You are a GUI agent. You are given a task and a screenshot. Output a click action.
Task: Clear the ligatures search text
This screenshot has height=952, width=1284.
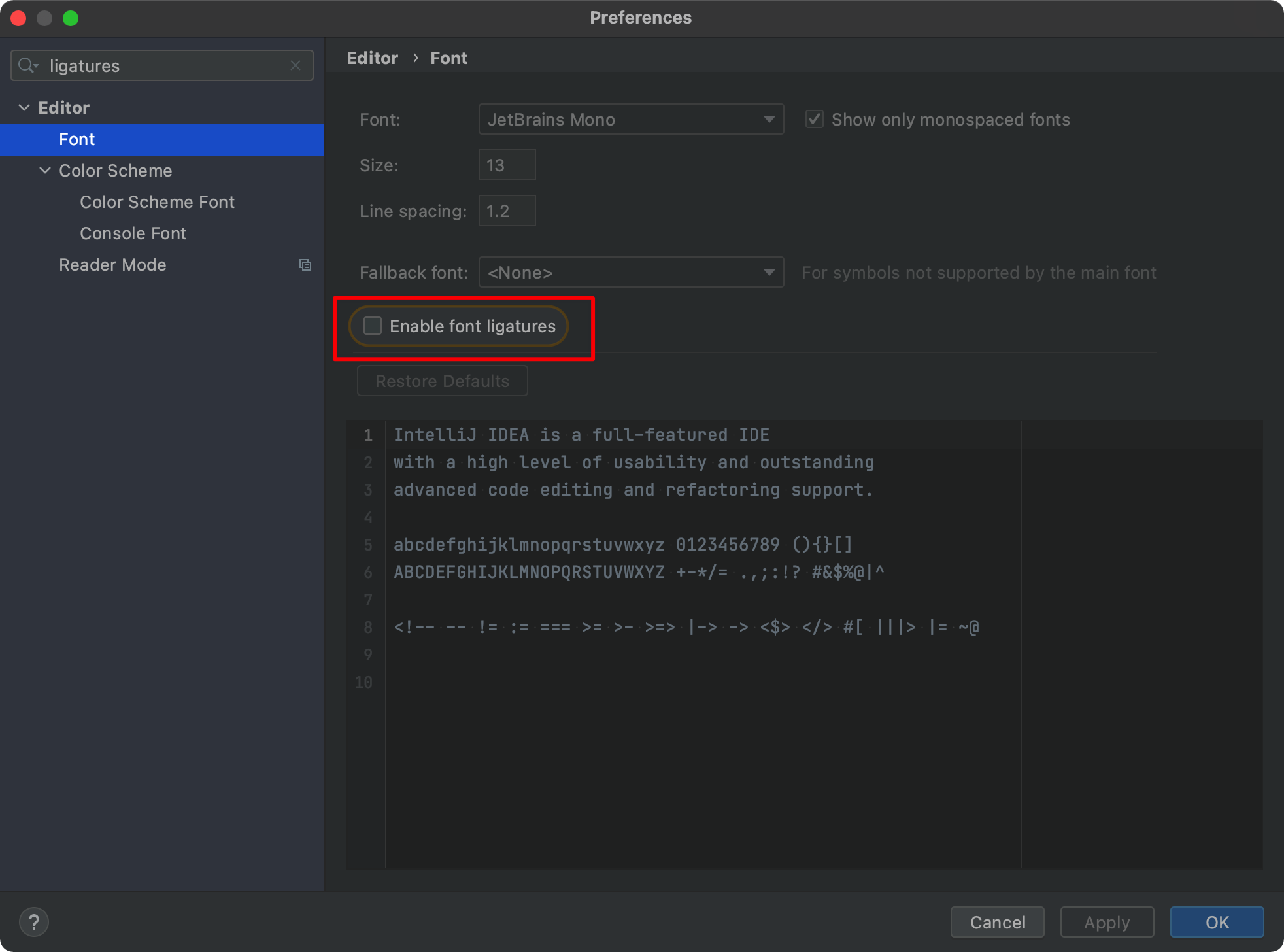[x=296, y=65]
